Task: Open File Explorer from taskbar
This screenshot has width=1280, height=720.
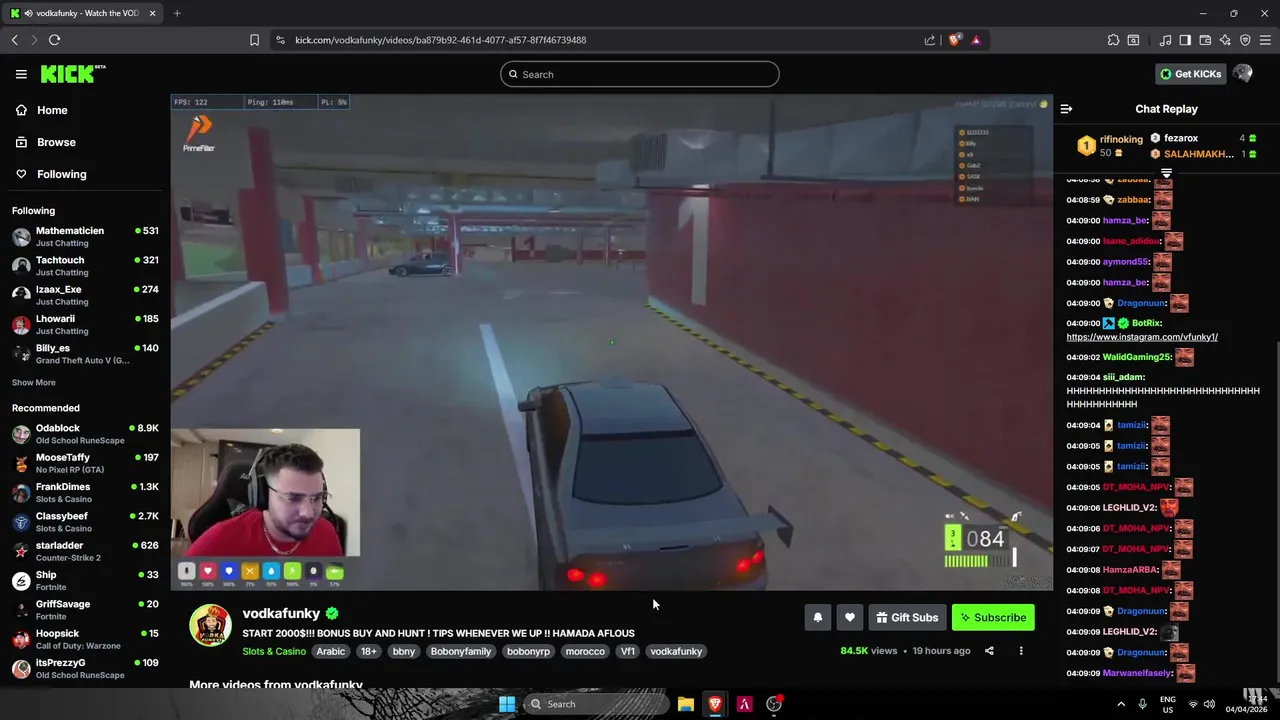Action: (x=686, y=704)
